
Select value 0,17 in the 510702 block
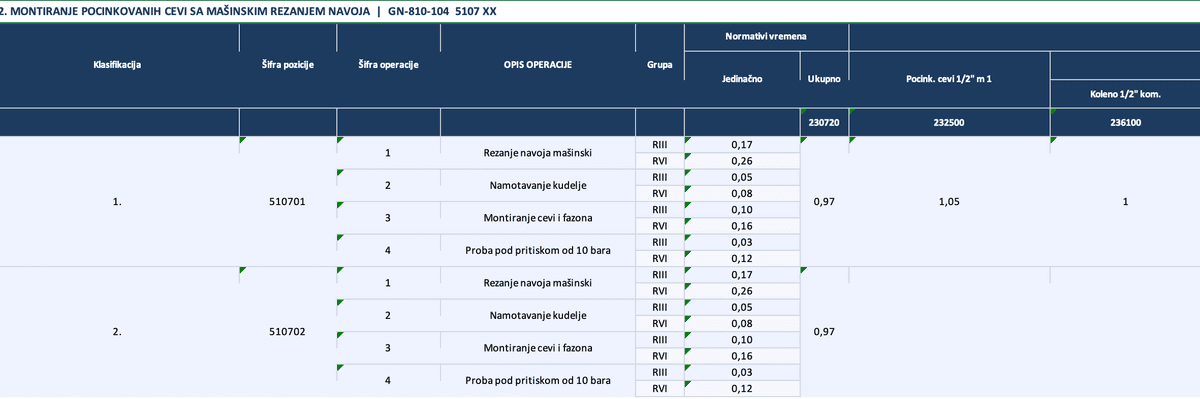742,274
